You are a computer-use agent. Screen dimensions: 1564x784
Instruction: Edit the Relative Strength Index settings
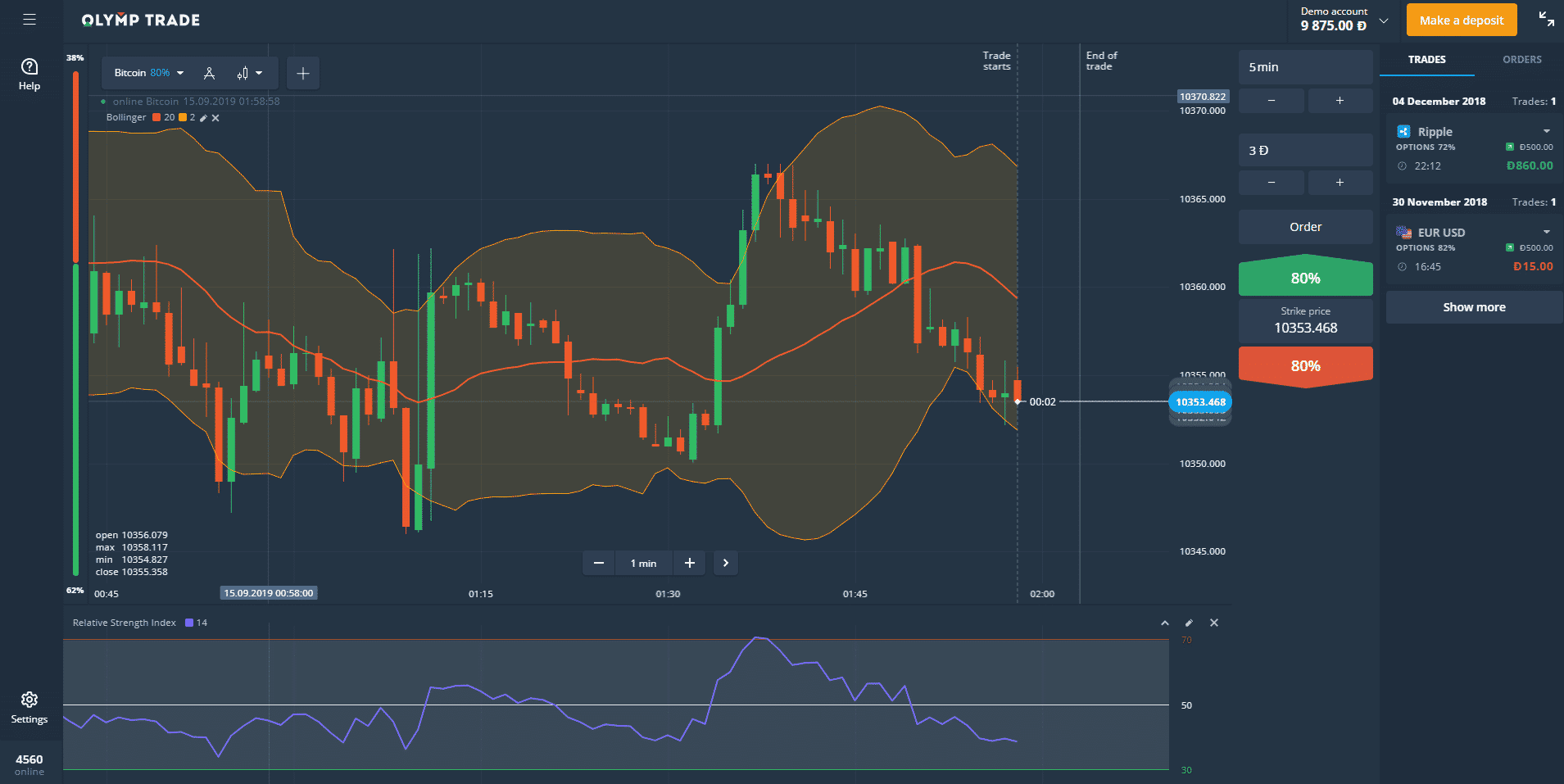pos(1189,623)
